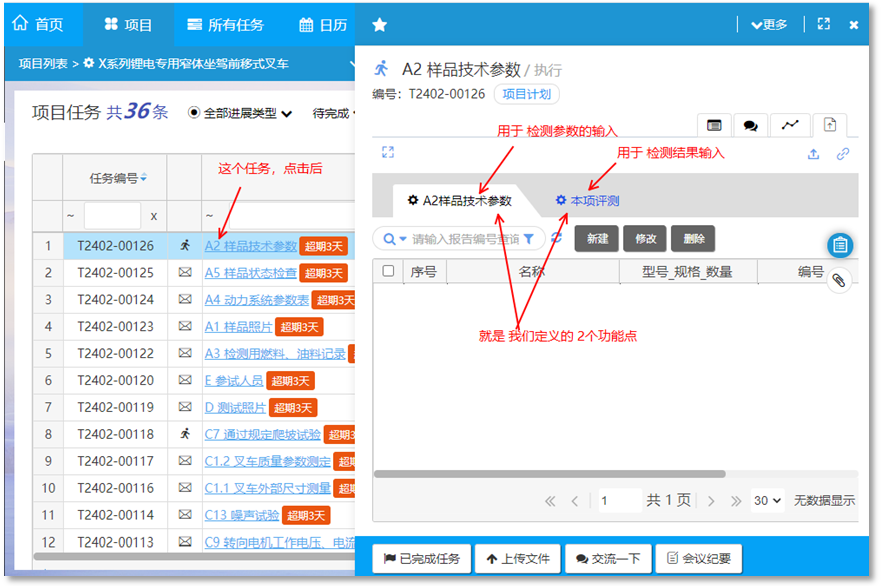Click the 新建 button
Screen dimensions: 881x586
coord(596,239)
